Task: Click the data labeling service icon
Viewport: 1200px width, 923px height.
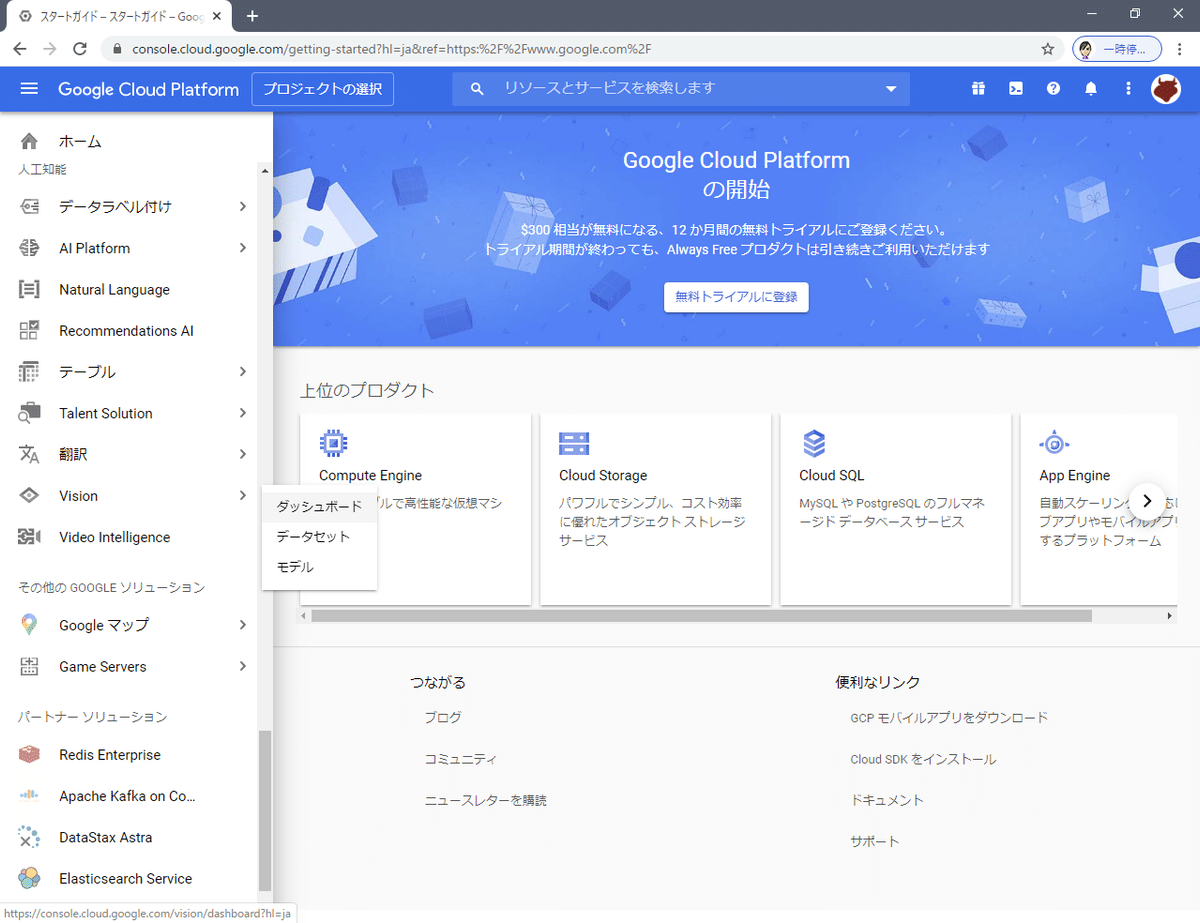Action: pos(29,207)
